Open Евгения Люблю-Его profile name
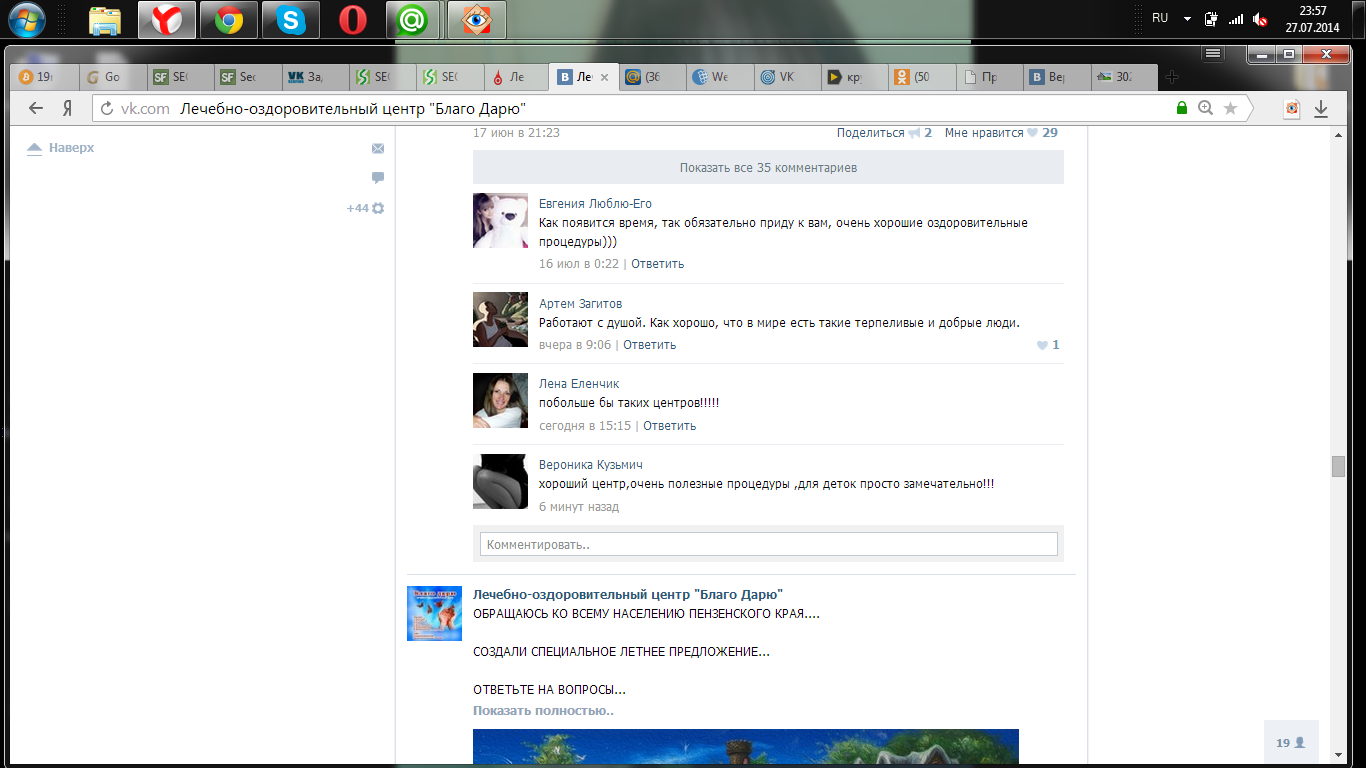The image size is (1366, 768). pyautogui.click(x=595, y=204)
